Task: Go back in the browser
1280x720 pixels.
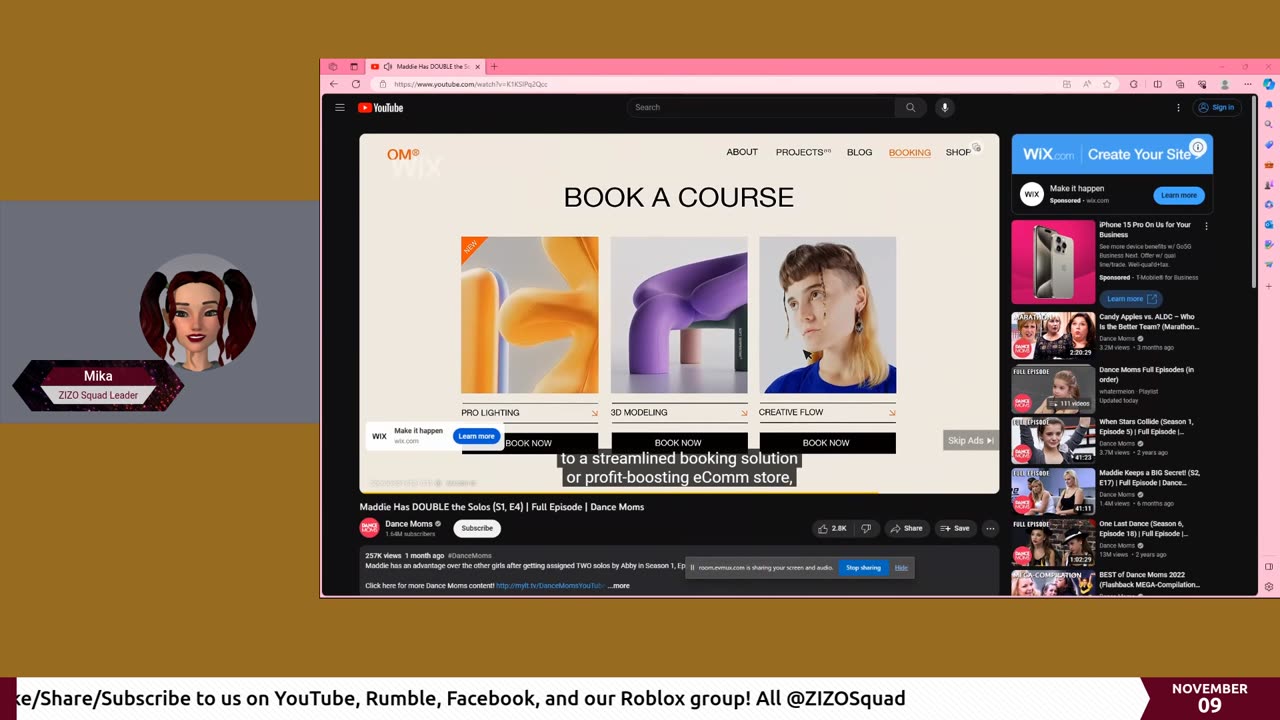Action: coord(334,84)
